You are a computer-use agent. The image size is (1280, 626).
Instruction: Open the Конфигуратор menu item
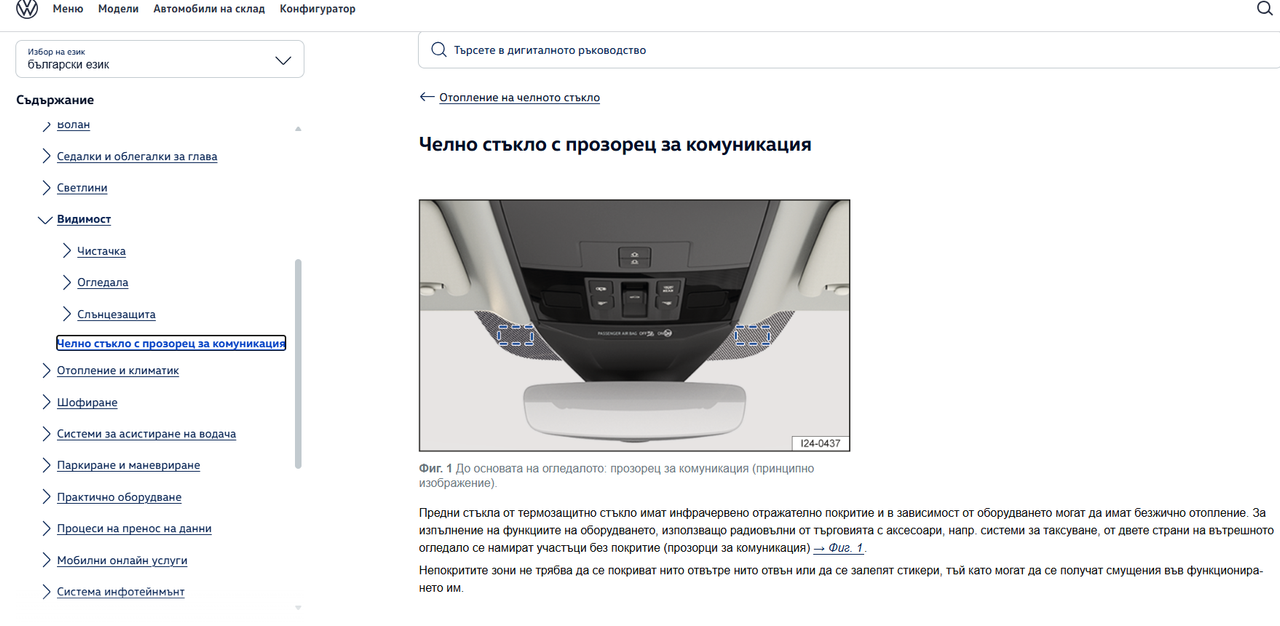317,9
